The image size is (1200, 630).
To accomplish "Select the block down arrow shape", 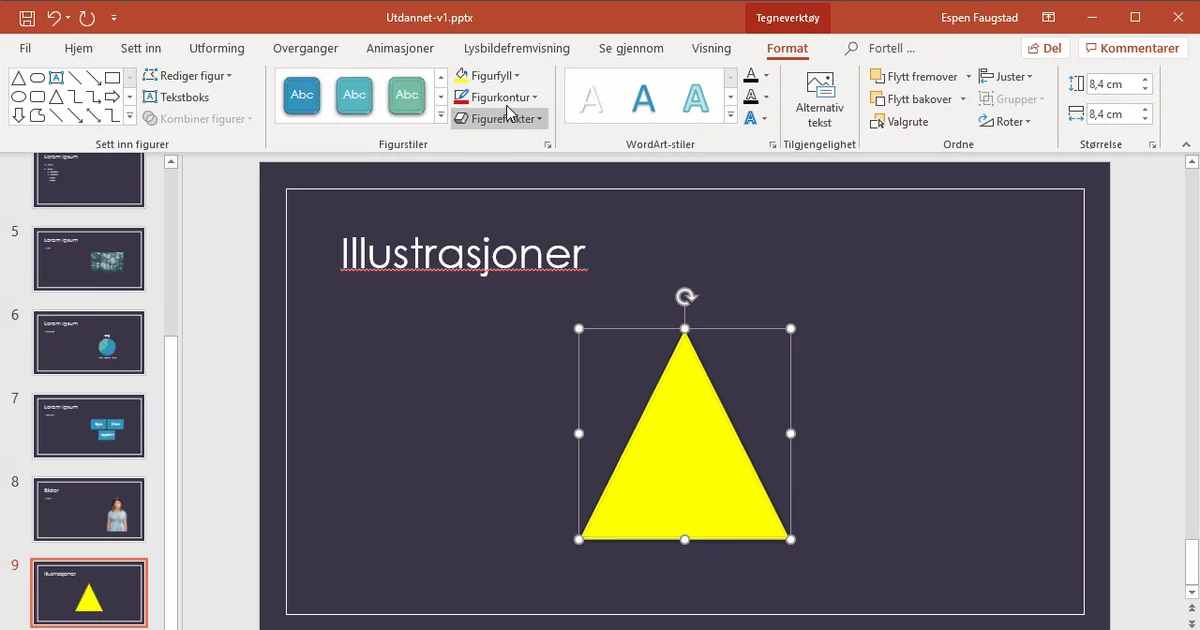I will point(18,115).
